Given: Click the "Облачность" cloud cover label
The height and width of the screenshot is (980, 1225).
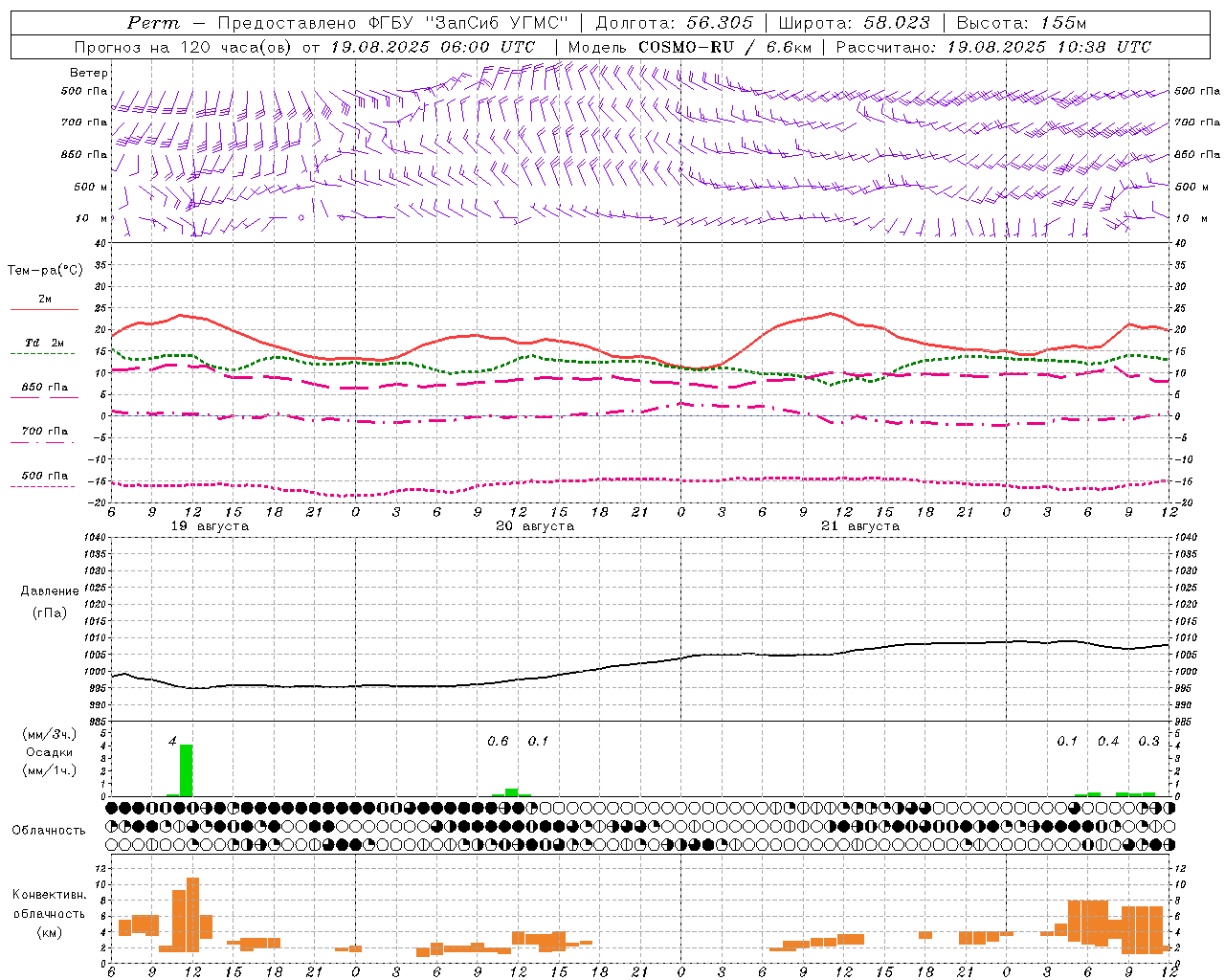Looking at the screenshot, I should 49,831.
